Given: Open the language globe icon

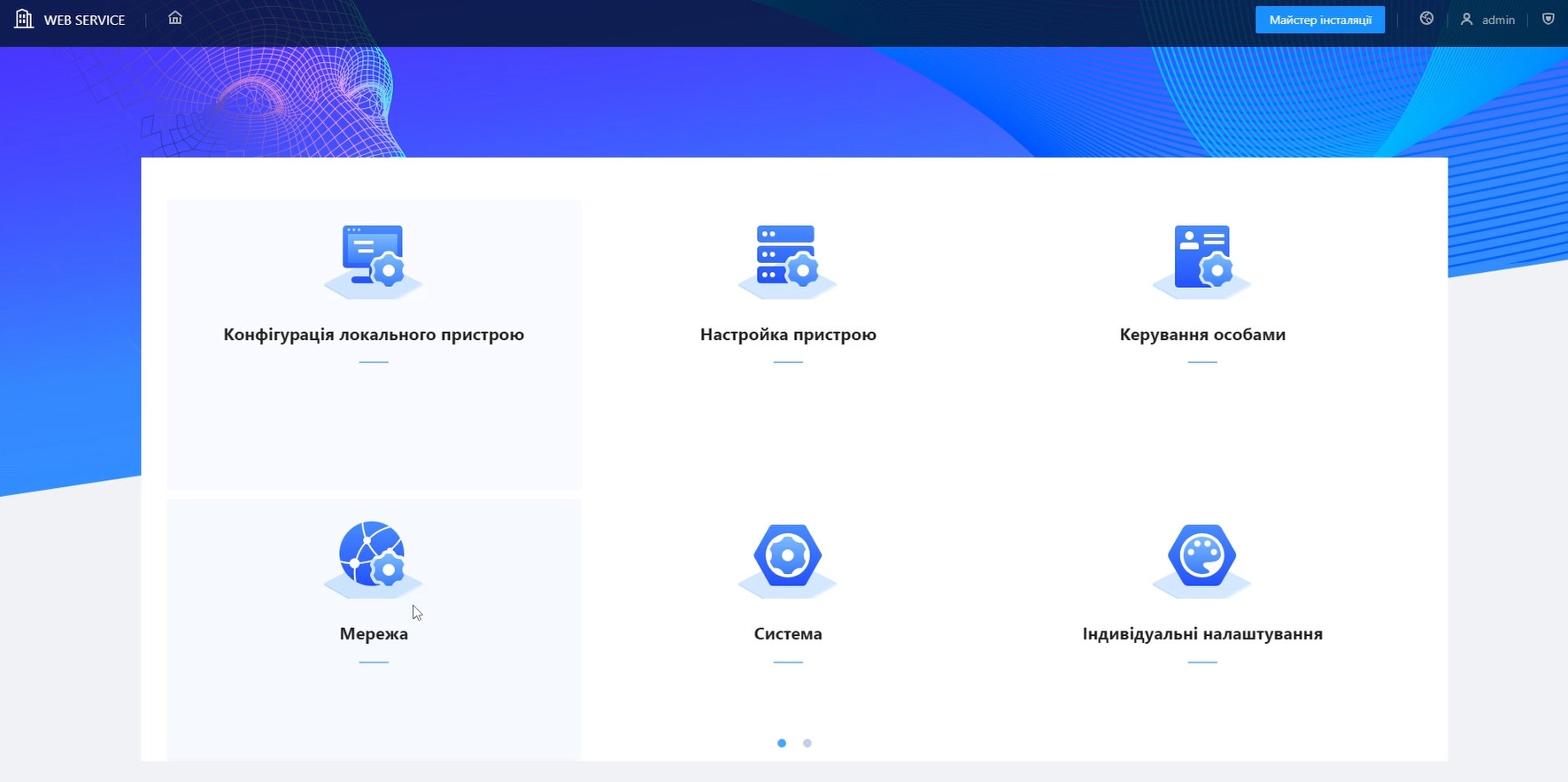Looking at the screenshot, I should click(1426, 19).
